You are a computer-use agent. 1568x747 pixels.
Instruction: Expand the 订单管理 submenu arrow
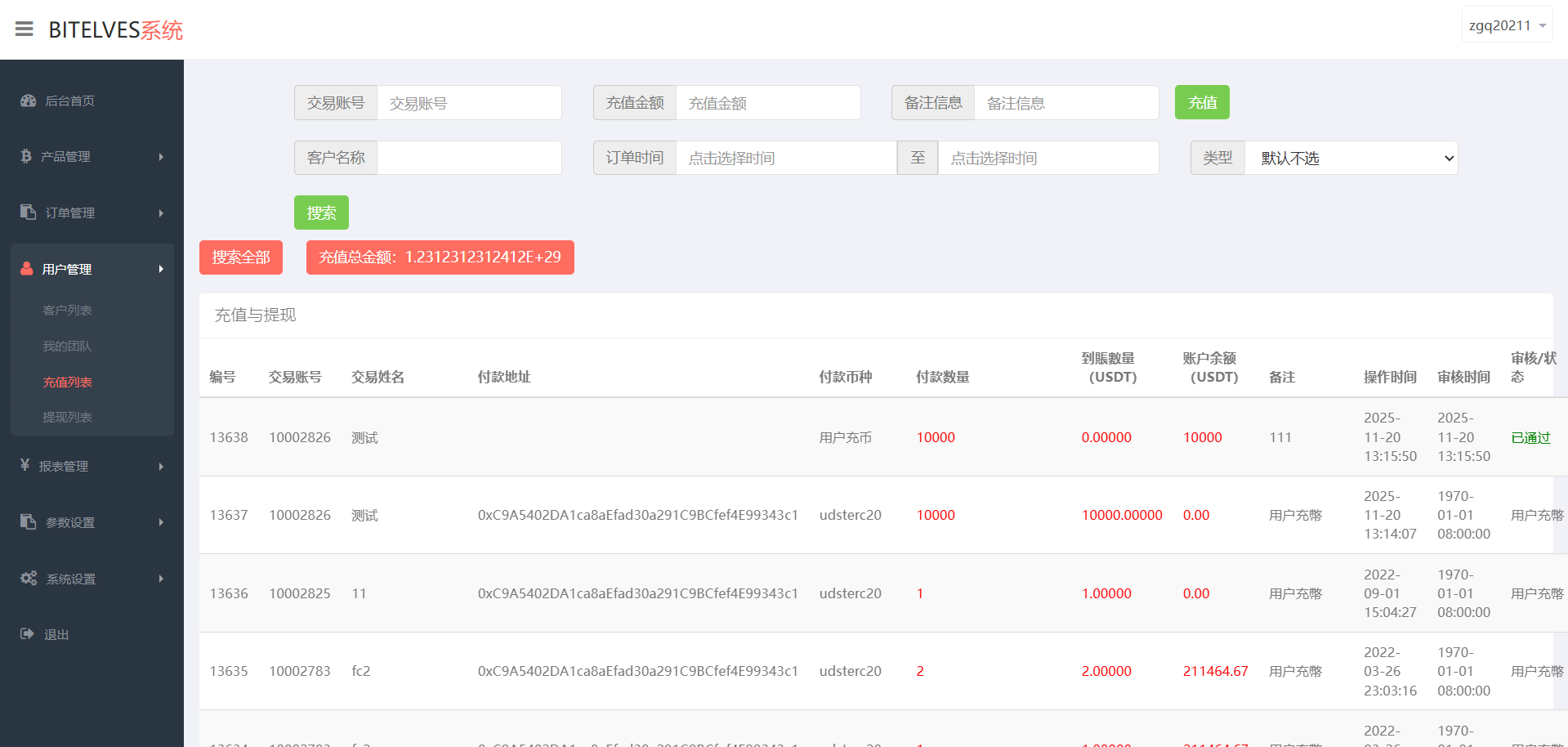[x=161, y=213]
